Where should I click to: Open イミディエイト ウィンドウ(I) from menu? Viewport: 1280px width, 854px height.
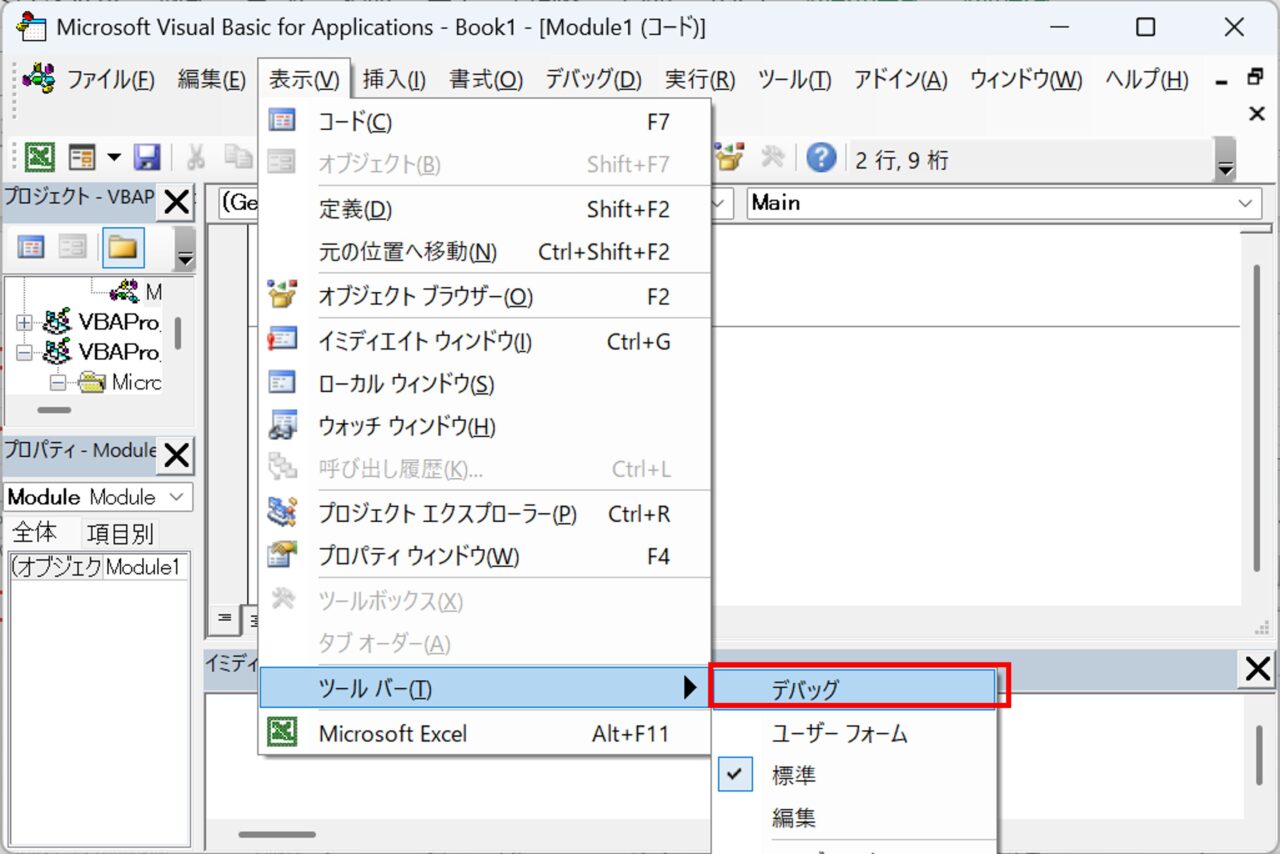pos(484,342)
